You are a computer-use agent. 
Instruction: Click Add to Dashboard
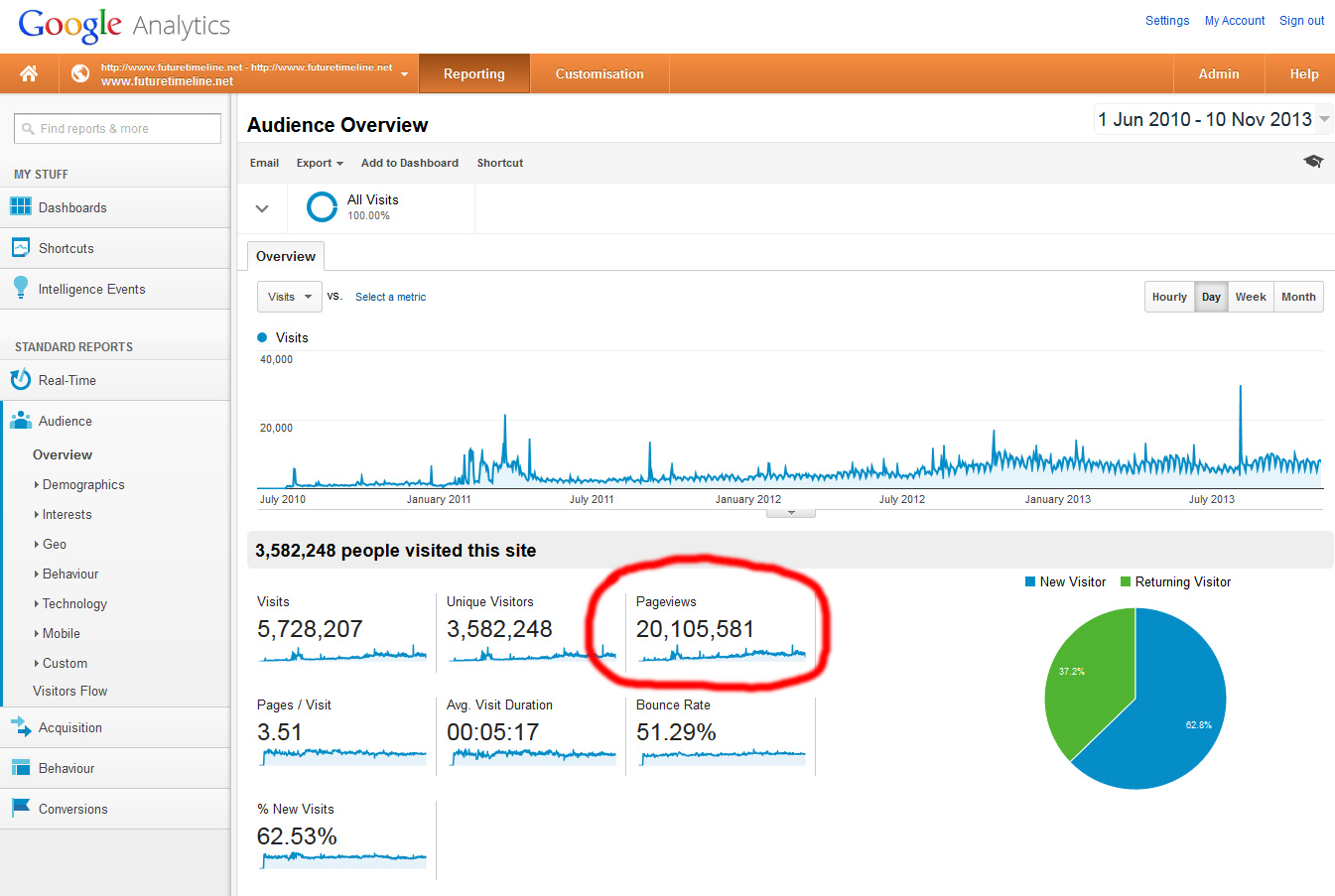(x=410, y=163)
